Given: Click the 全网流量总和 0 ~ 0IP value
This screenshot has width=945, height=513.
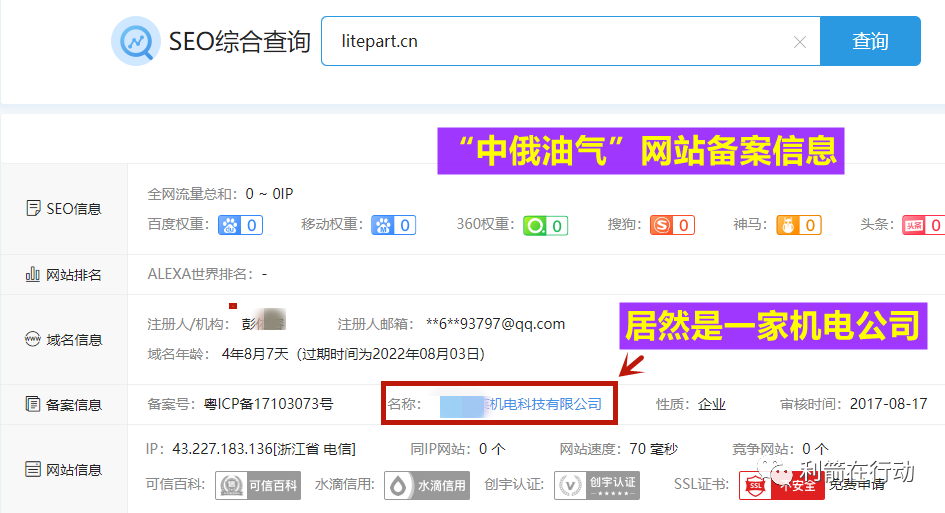Looking at the screenshot, I should pyautogui.click(x=269, y=194).
